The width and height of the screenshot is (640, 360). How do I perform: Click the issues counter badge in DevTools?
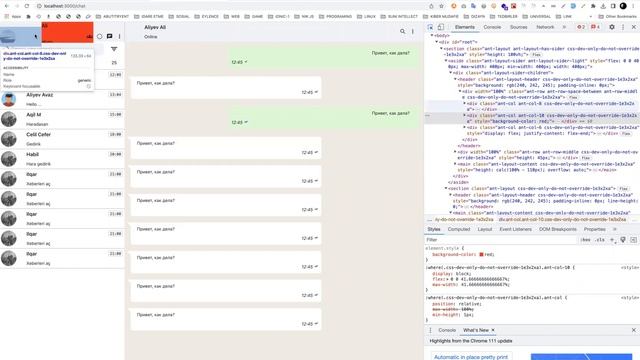596,27
